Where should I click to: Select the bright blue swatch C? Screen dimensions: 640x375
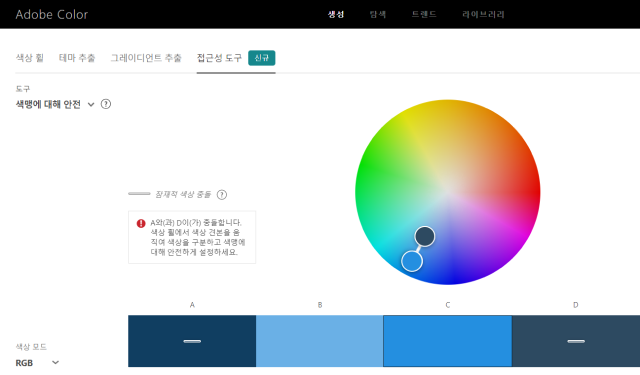click(x=448, y=341)
